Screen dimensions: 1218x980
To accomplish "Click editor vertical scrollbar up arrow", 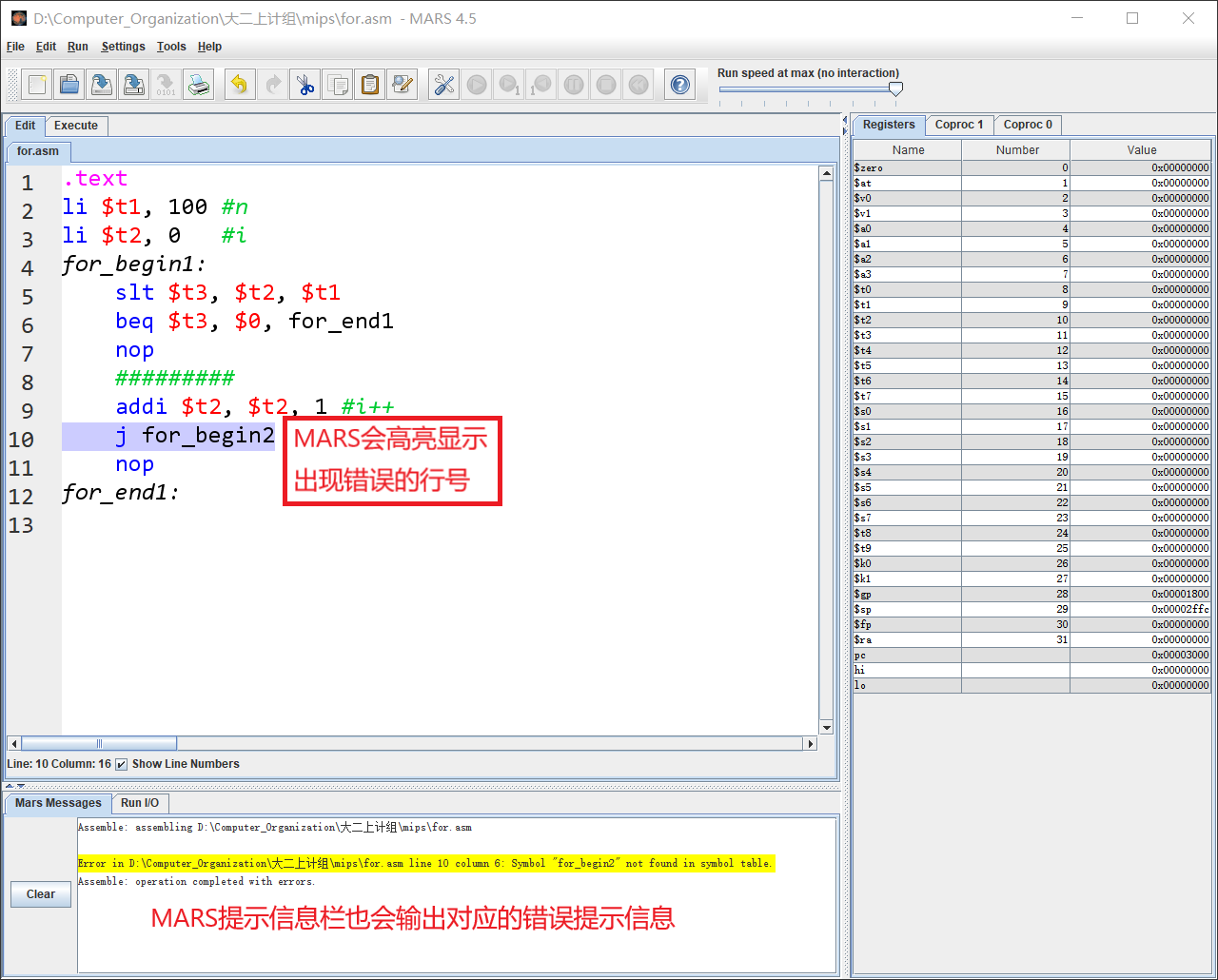I will 826,173.
